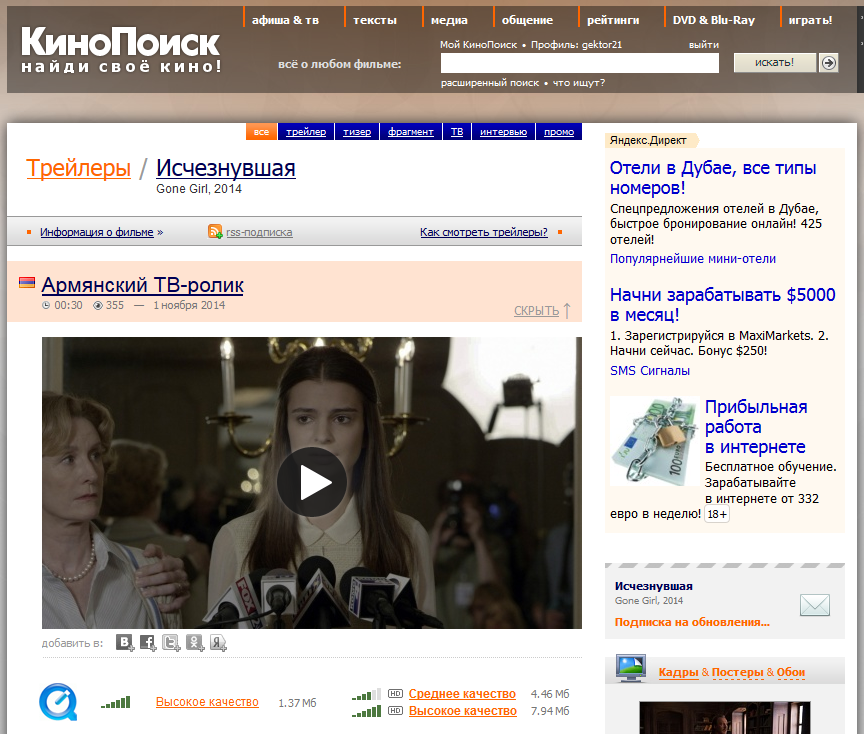The image size is (864, 734).
Task: Open Информация о фильме link
Action: 96,232
